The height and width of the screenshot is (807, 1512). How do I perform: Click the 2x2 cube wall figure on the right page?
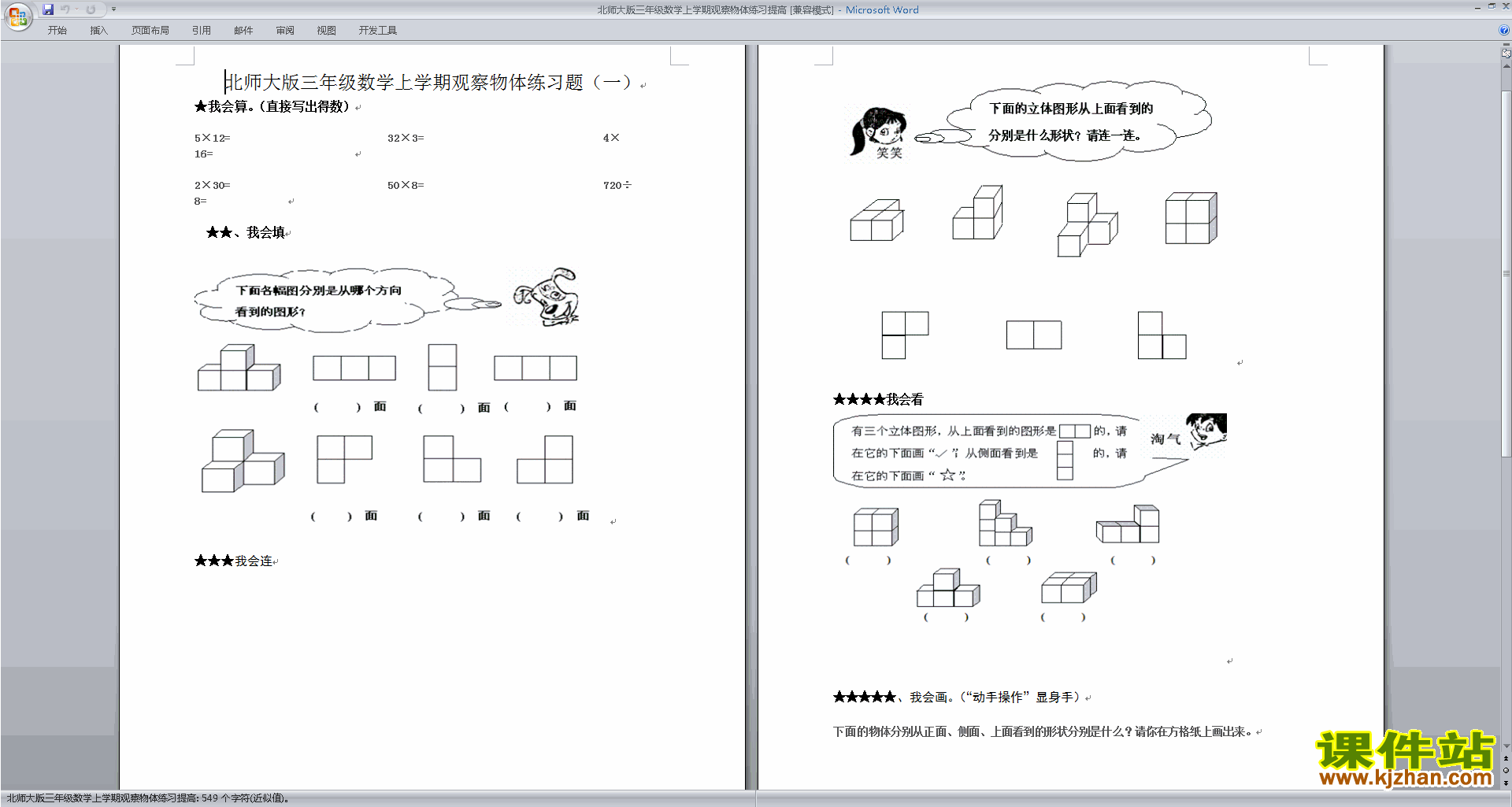[1191, 218]
